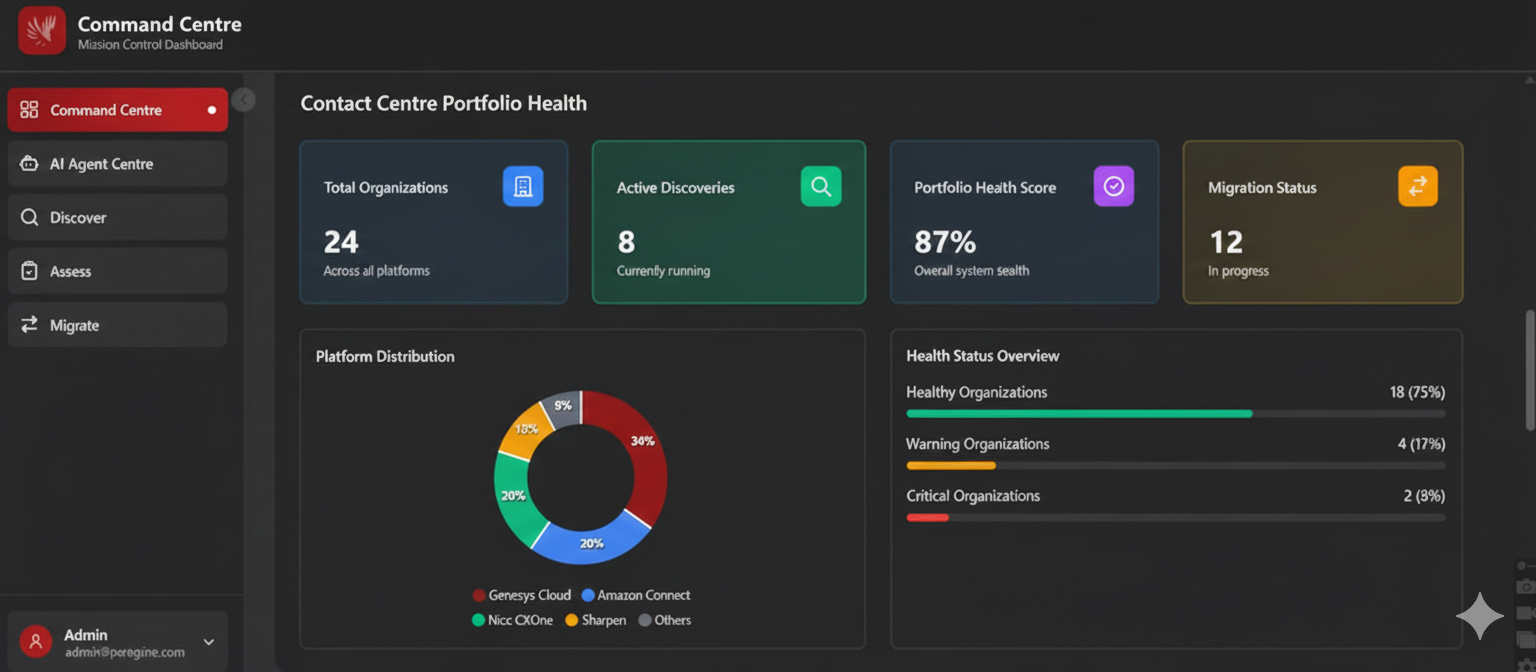1536x672 pixels.
Task: Click the building icon on Total Organizations card
Action: [524, 186]
